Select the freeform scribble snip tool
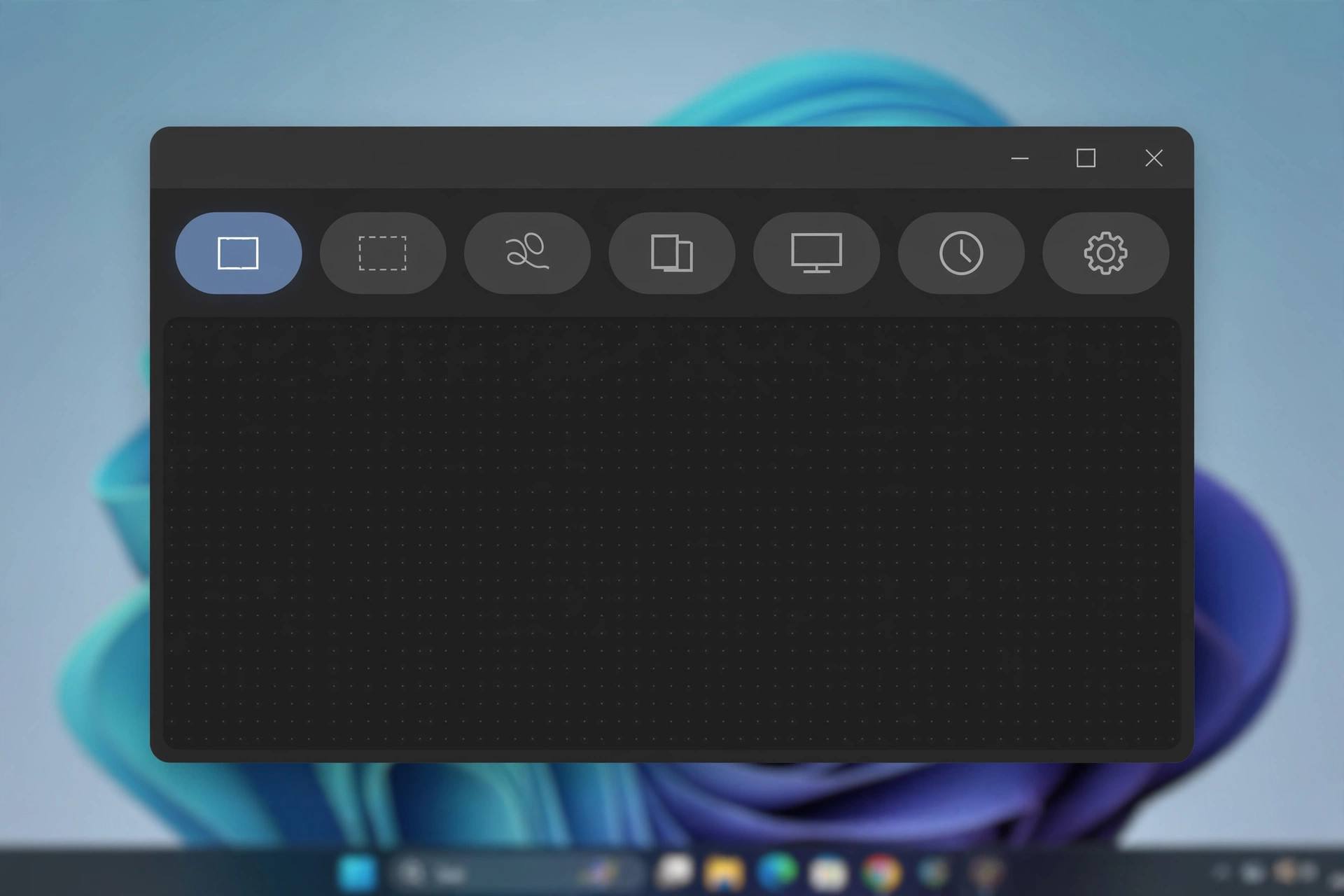This screenshot has width=1344, height=896. coord(527,253)
